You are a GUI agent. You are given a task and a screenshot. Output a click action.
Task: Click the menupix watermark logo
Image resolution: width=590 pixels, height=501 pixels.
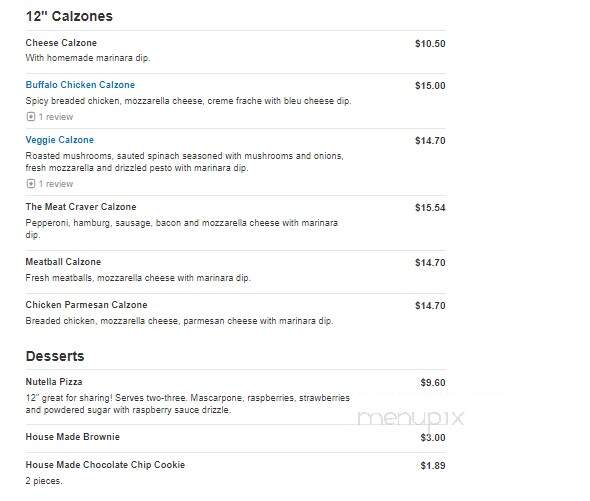(x=411, y=419)
